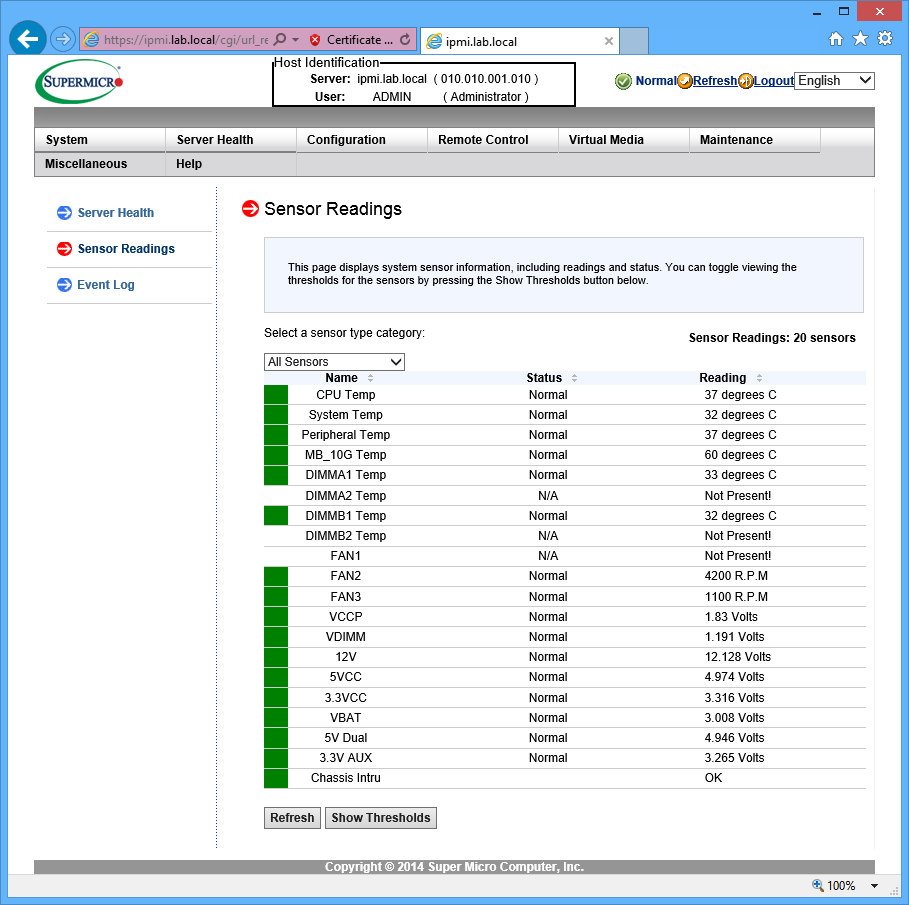Image resolution: width=909 pixels, height=905 pixels.
Task: Click the Logout link
Action: [x=774, y=81]
